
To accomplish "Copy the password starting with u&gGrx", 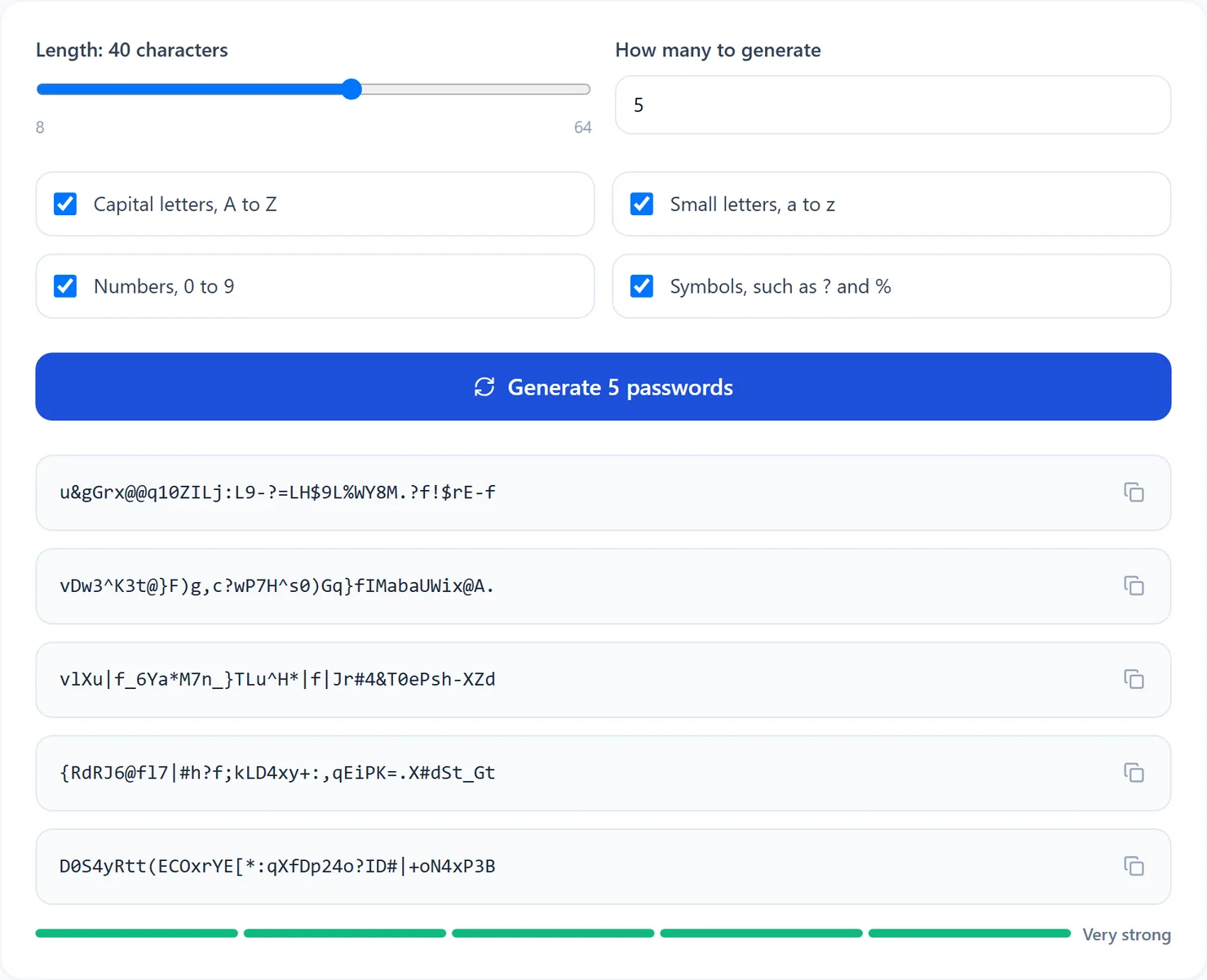I will coord(1134,492).
